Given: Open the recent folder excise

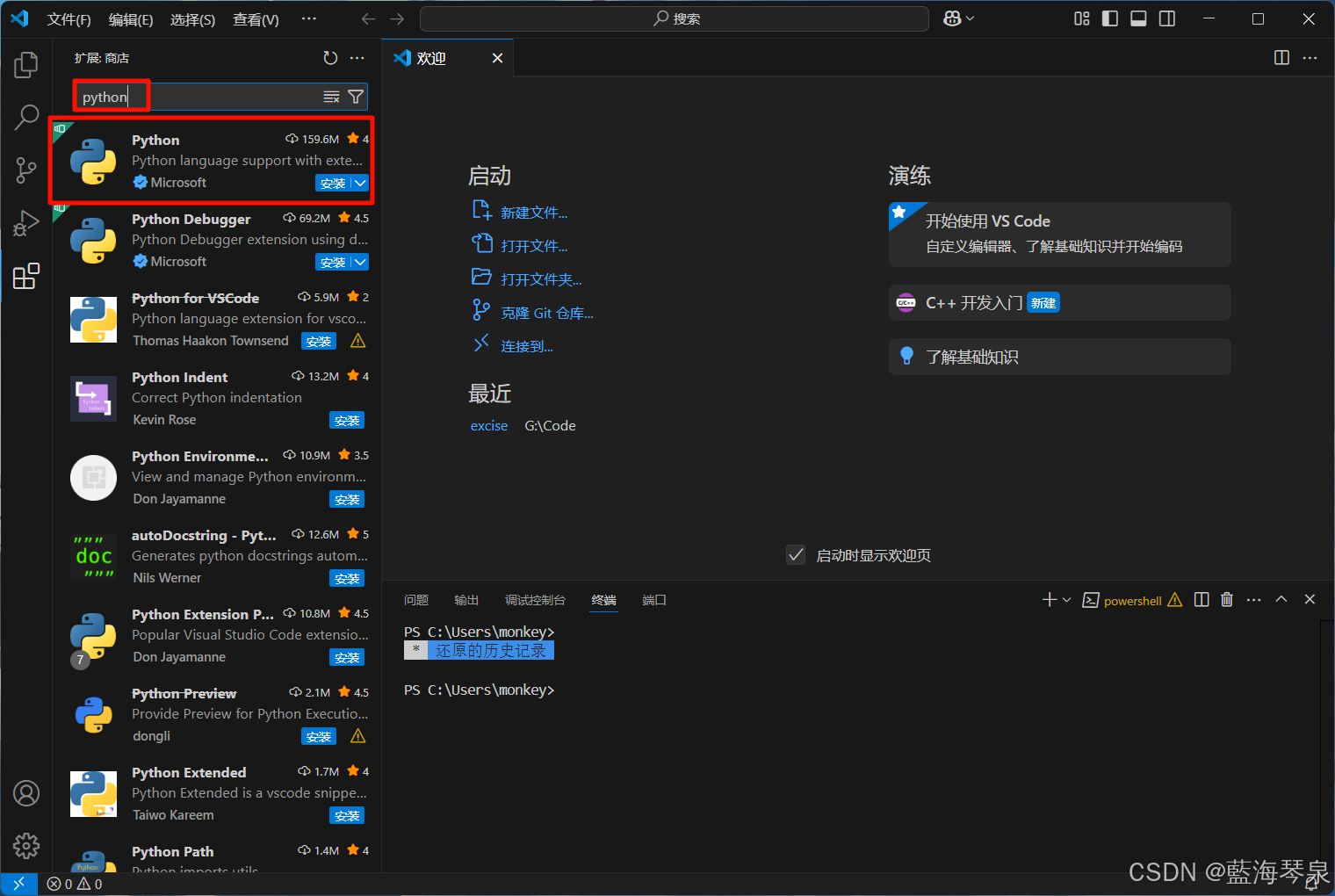Looking at the screenshot, I should pyautogui.click(x=489, y=426).
